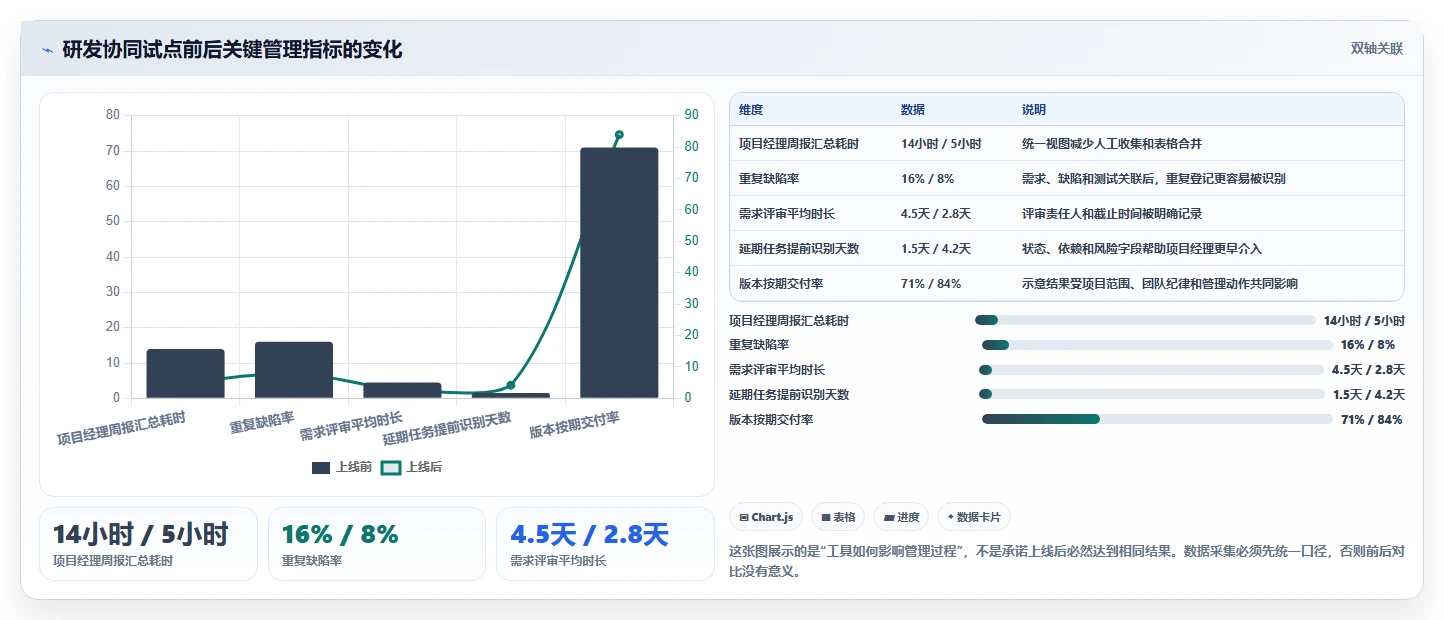Click the 版本按期交付率 progress bar
1444x620 pixels.
click(1157, 419)
